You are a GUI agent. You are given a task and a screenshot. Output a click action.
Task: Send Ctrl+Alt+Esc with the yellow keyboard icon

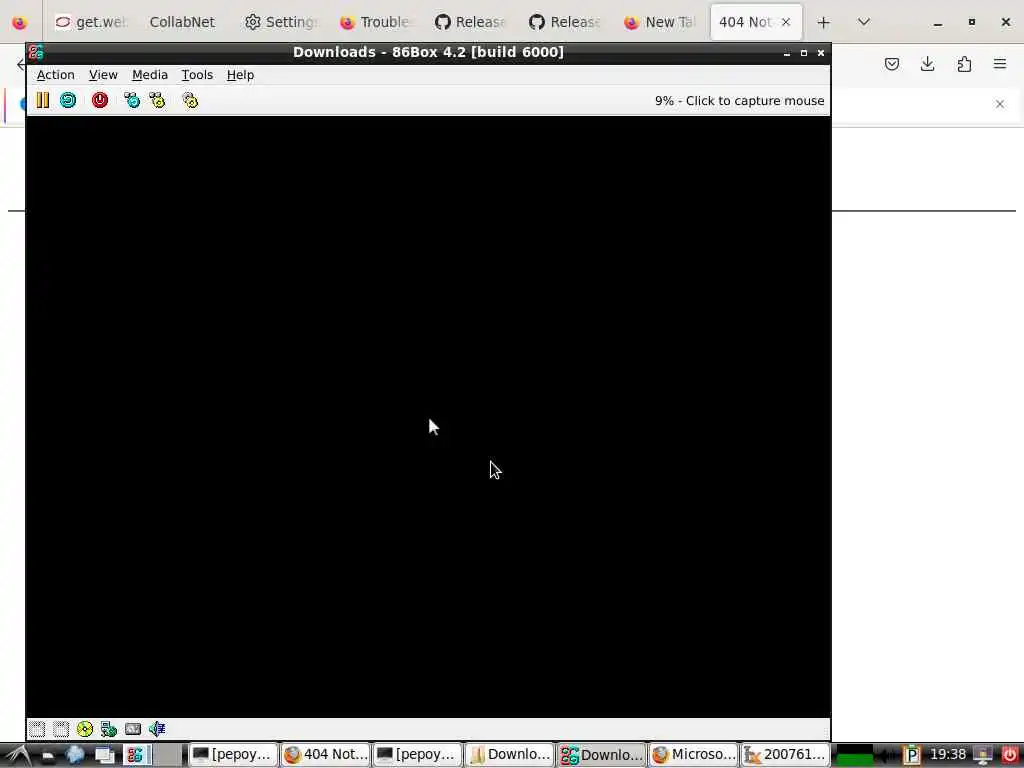click(157, 100)
